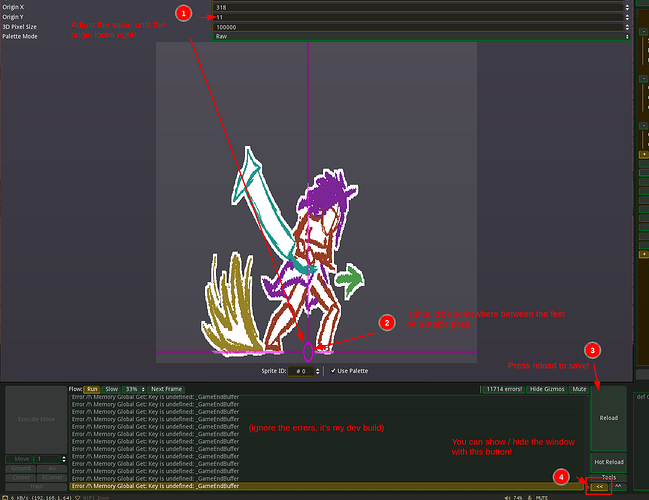Open the Tools button
This screenshot has width=649, height=500.
click(608, 477)
